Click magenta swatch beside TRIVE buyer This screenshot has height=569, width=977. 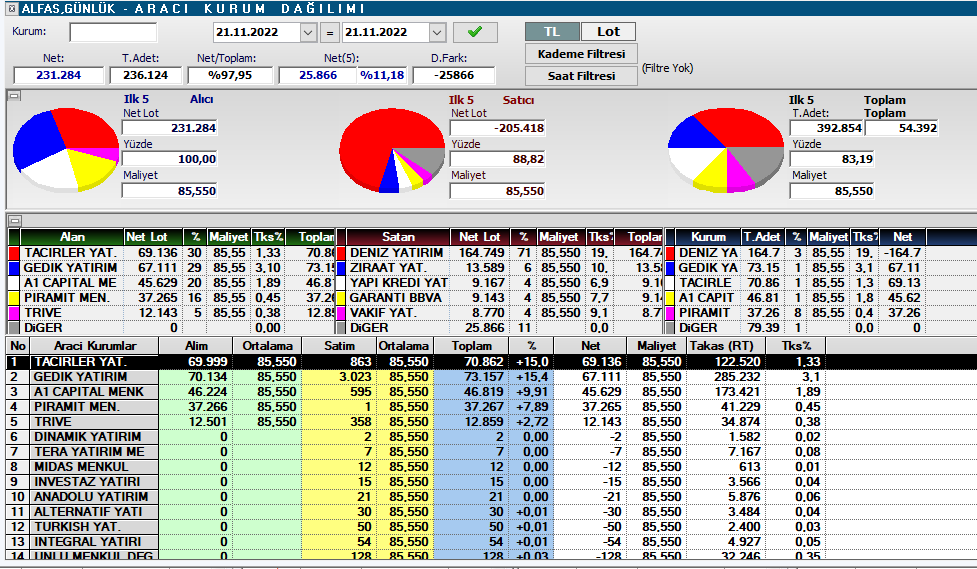(x=14, y=313)
